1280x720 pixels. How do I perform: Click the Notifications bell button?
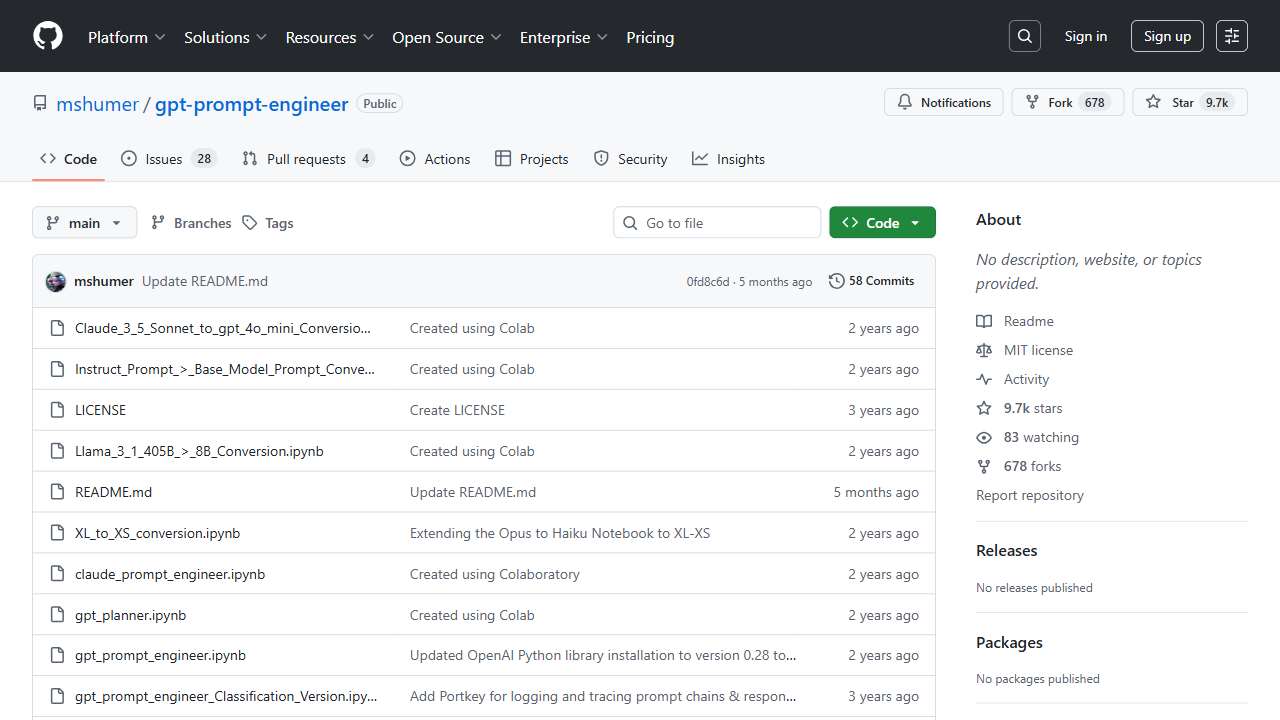[943, 102]
